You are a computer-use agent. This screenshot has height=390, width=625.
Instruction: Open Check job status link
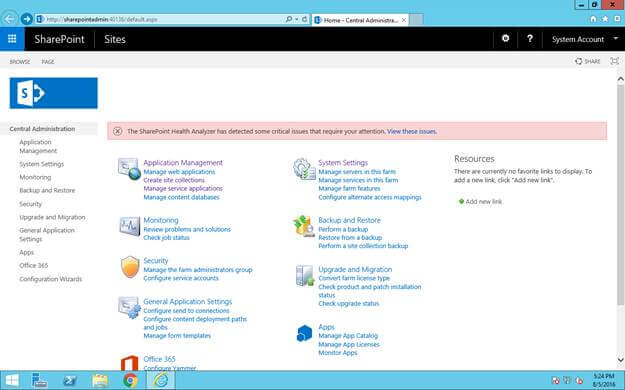166,238
